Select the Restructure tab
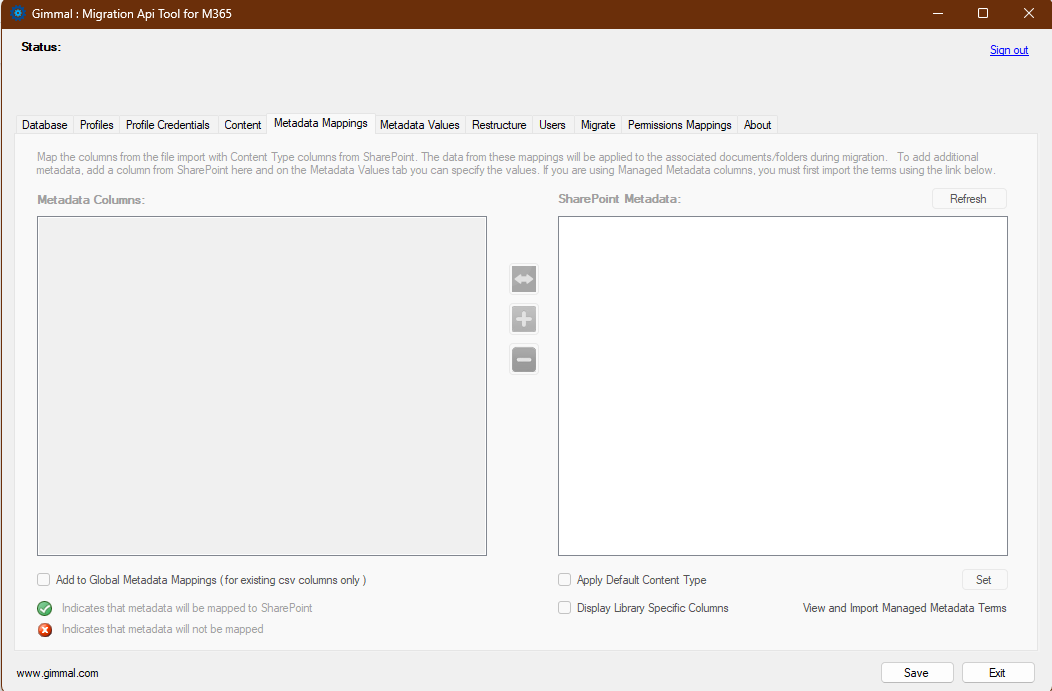Image resolution: width=1052 pixels, height=691 pixels. (x=498, y=124)
